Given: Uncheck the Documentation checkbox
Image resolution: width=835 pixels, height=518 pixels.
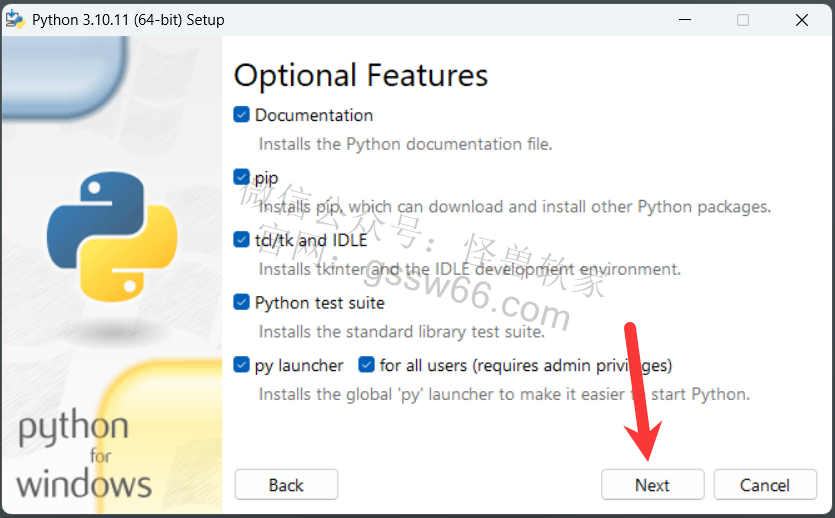Looking at the screenshot, I should pos(241,114).
